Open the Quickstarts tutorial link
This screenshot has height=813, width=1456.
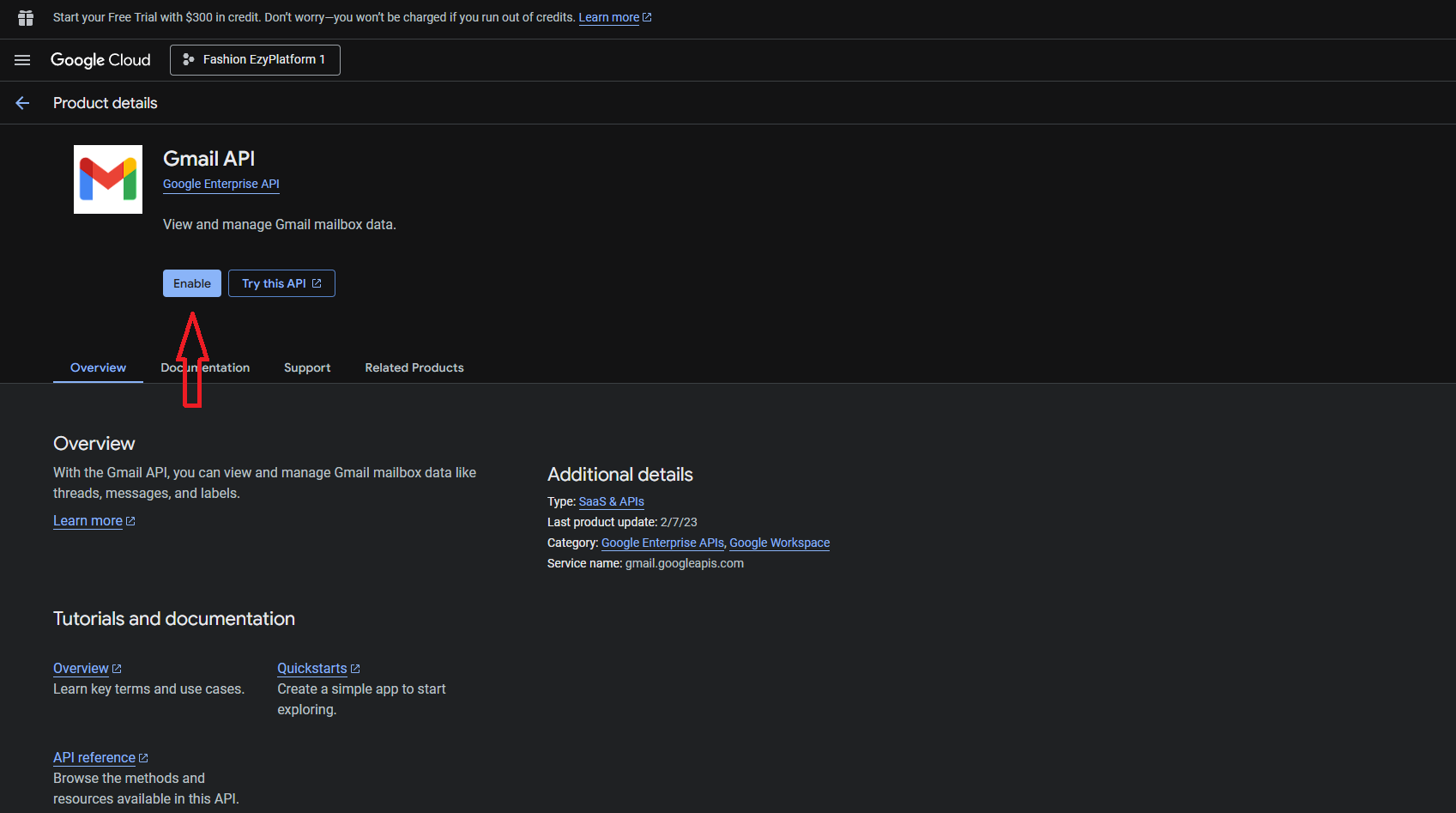coord(311,669)
